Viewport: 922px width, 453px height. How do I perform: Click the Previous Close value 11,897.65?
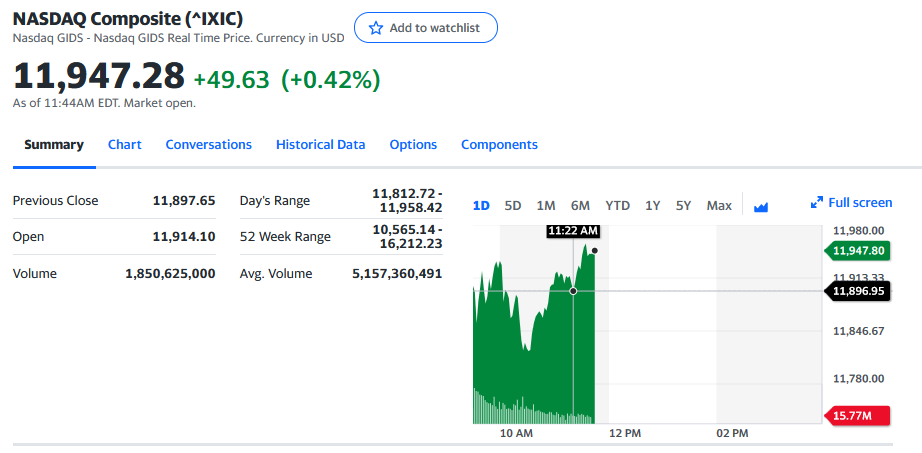(x=184, y=201)
